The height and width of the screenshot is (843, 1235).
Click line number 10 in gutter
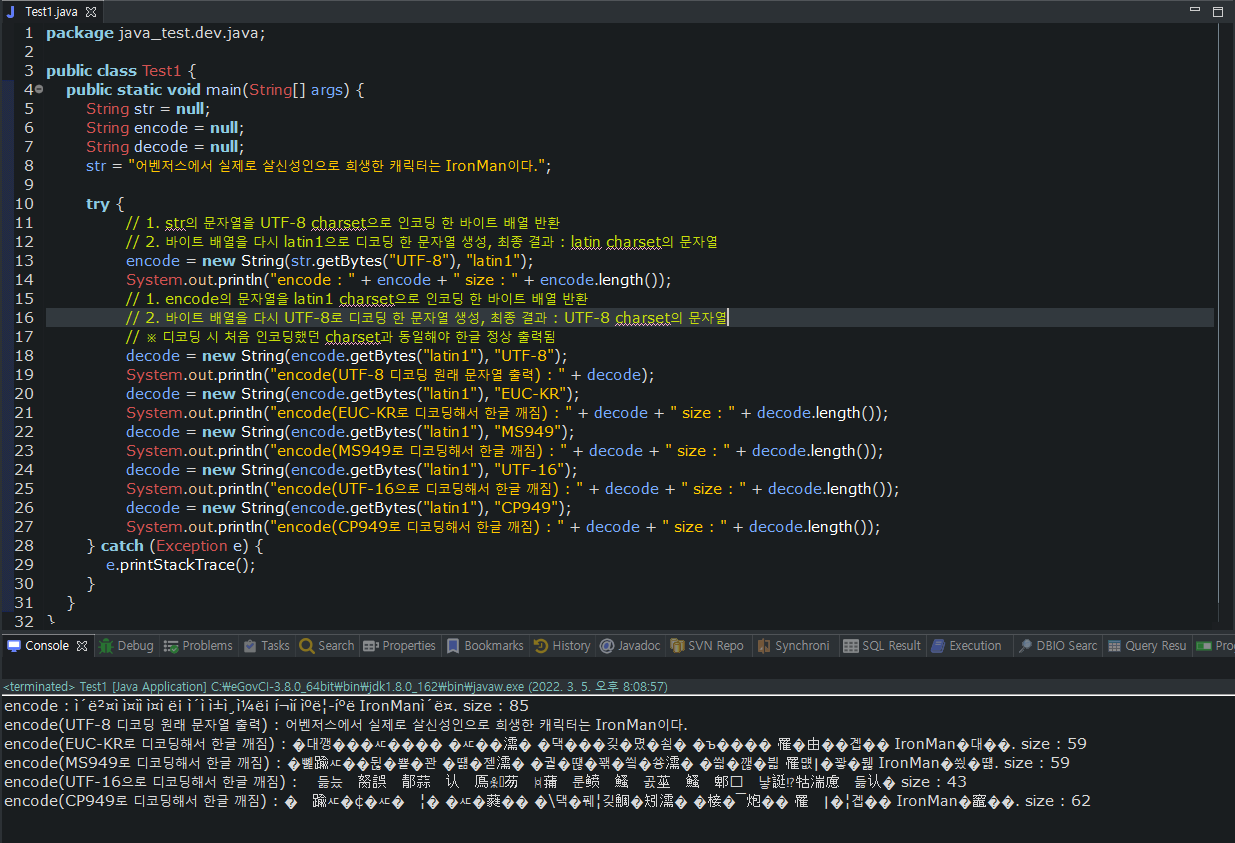point(24,204)
